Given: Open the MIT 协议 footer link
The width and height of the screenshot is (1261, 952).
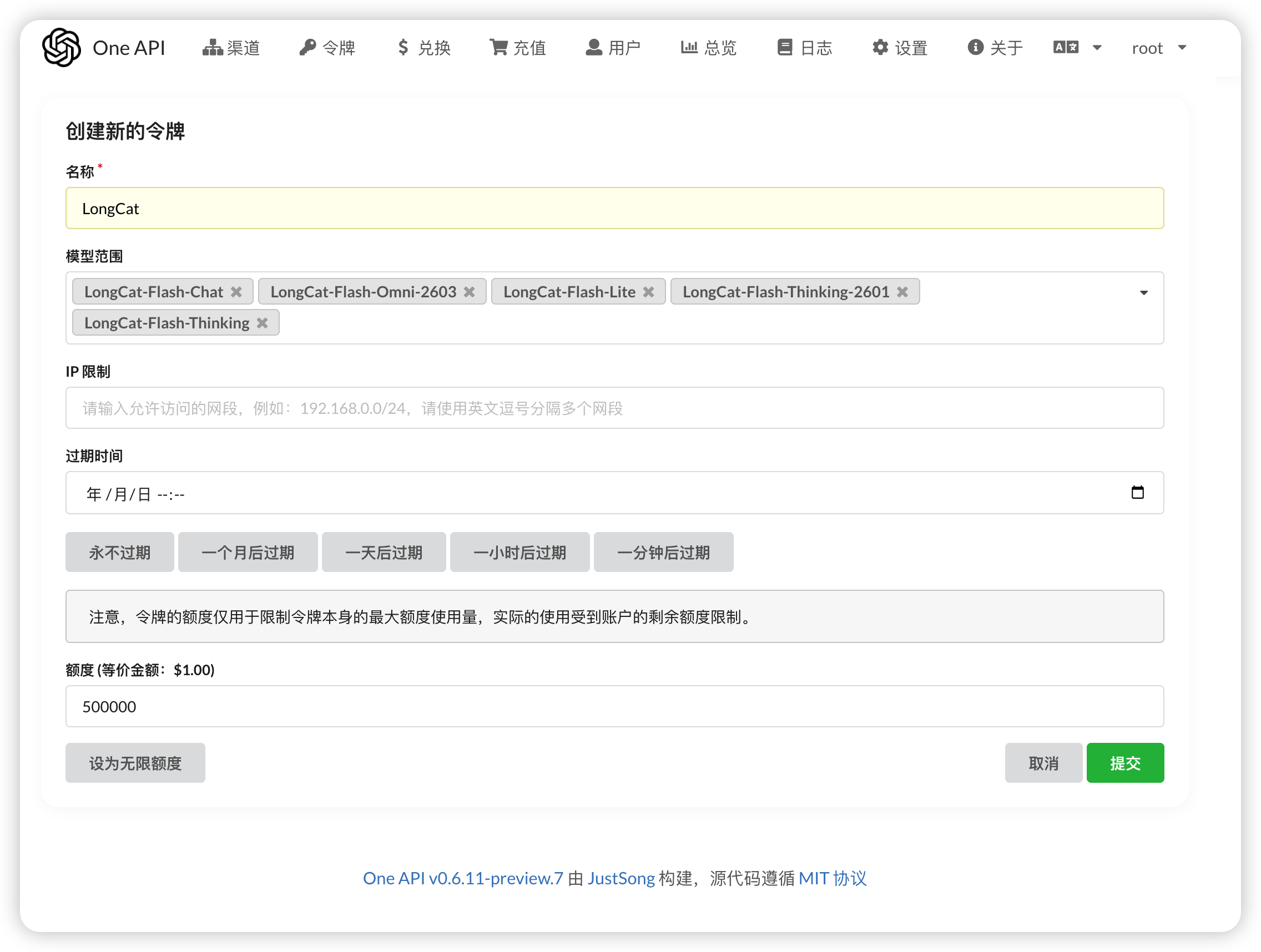Looking at the screenshot, I should tap(833, 878).
